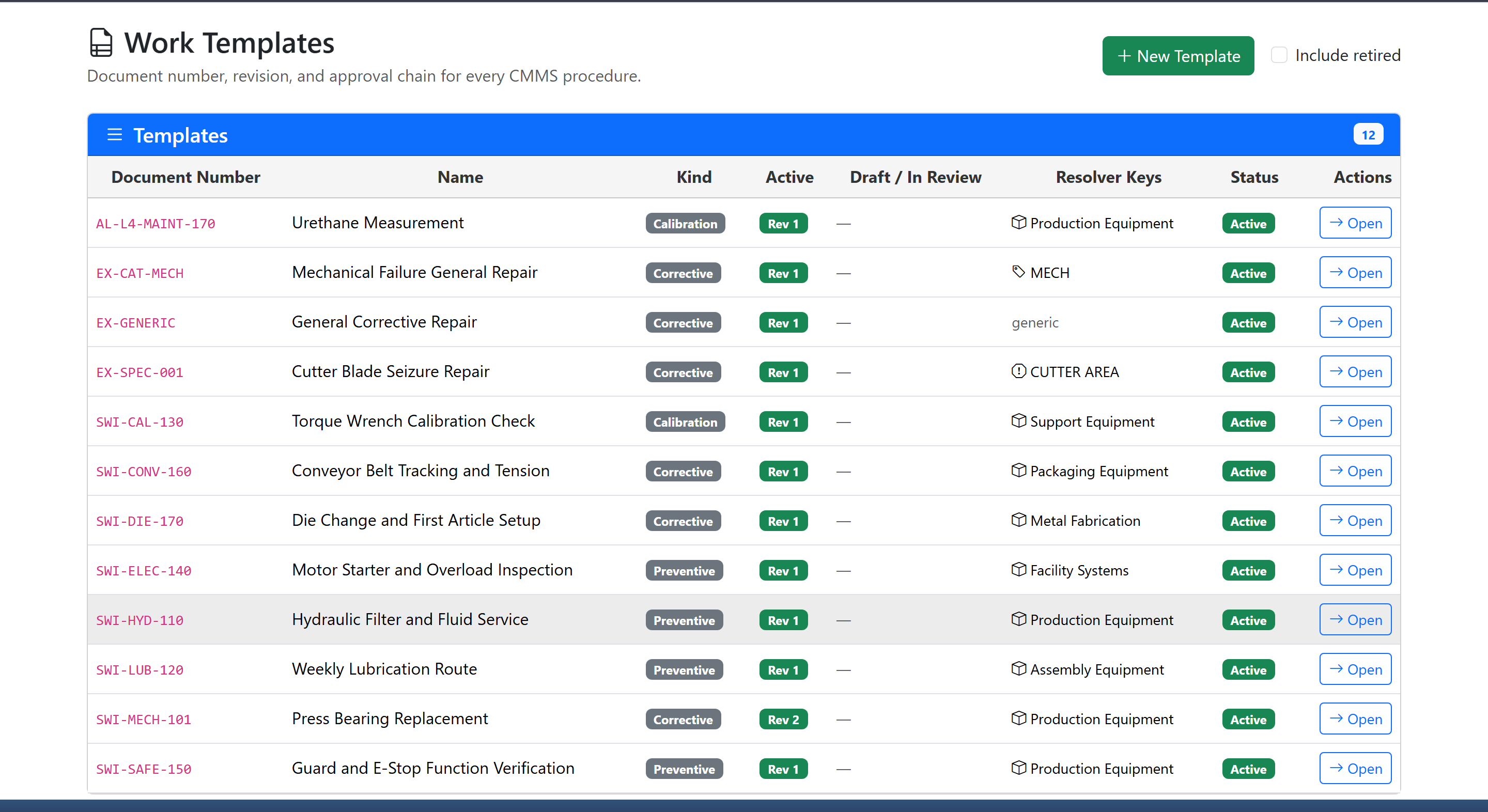Screen dimensions: 1488x812
Task: Click the Active status badge for SWI-DIE-170
Action: [x=1248, y=522]
